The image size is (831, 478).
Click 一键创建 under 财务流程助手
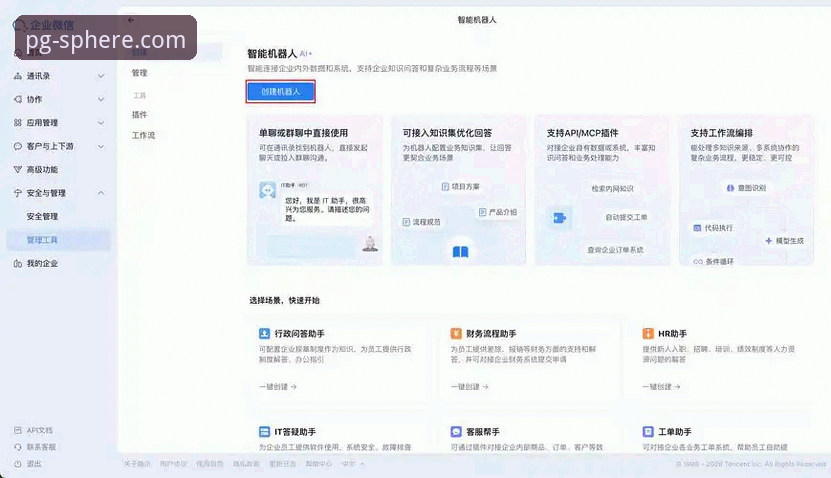tap(470, 387)
